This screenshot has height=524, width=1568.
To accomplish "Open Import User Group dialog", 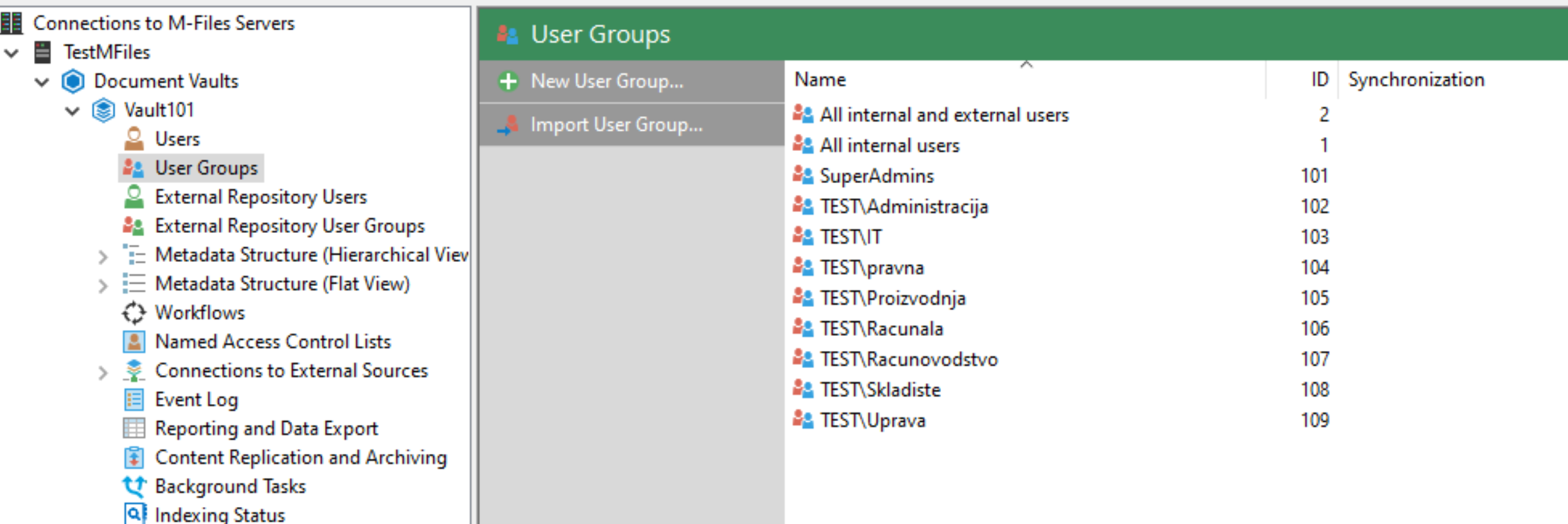I will click(x=631, y=125).
